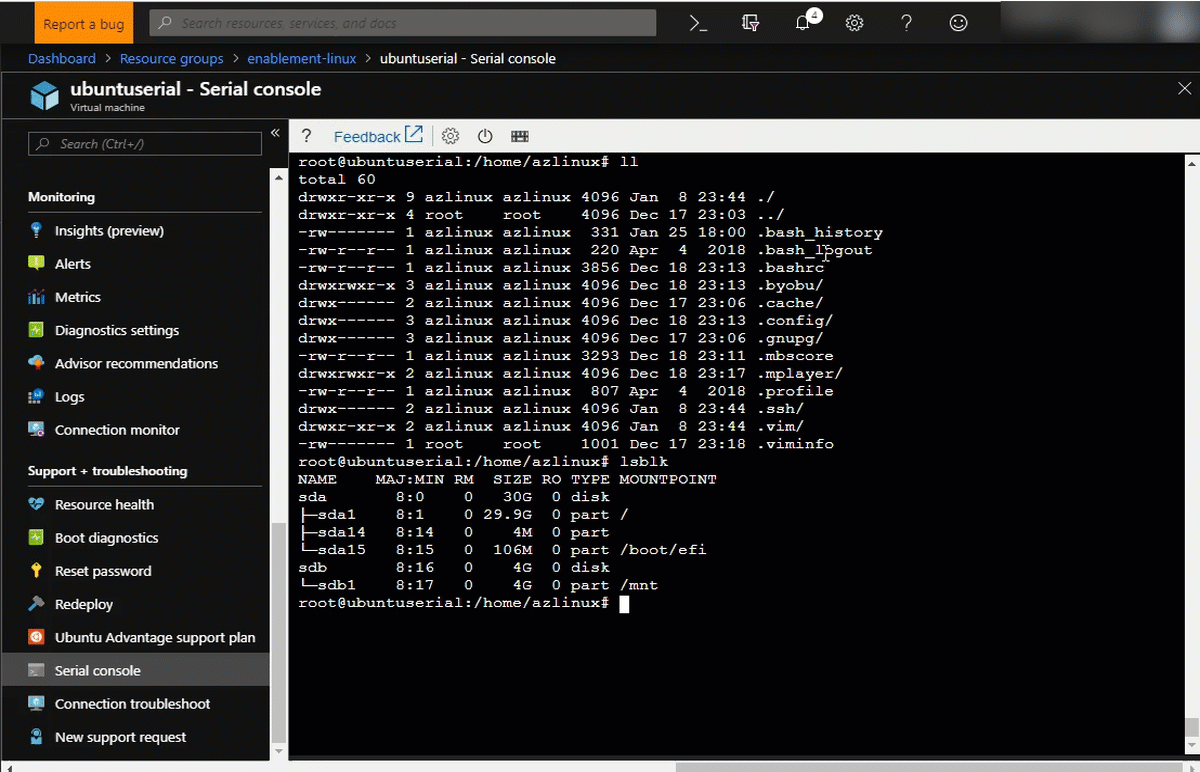1200x772 pixels.
Task: Restart the VM via the power icon
Action: [485, 136]
